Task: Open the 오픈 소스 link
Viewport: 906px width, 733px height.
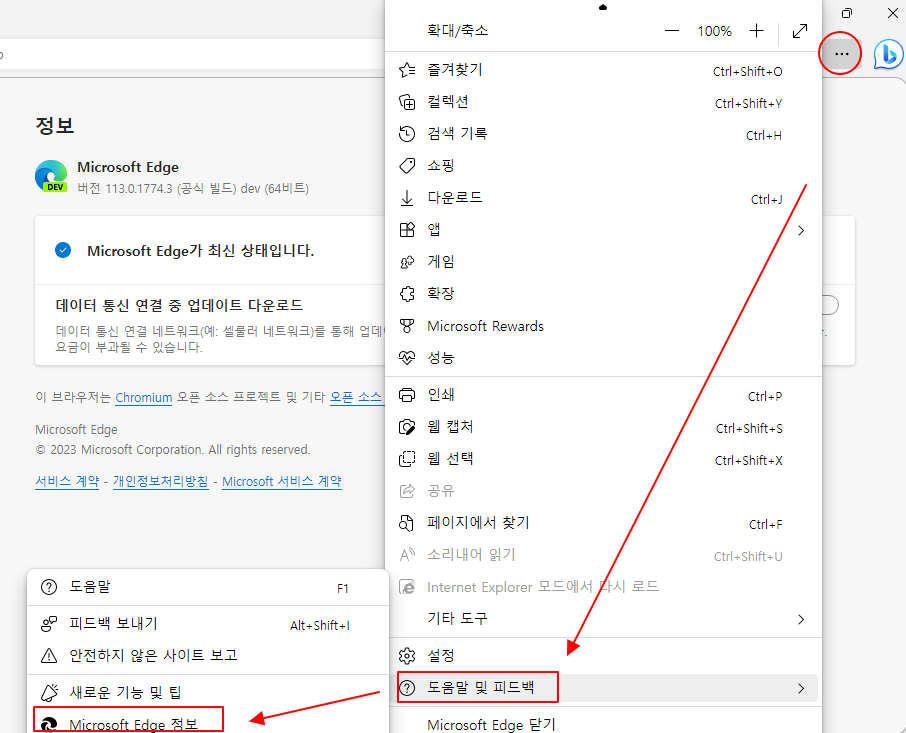Action: click(356, 397)
